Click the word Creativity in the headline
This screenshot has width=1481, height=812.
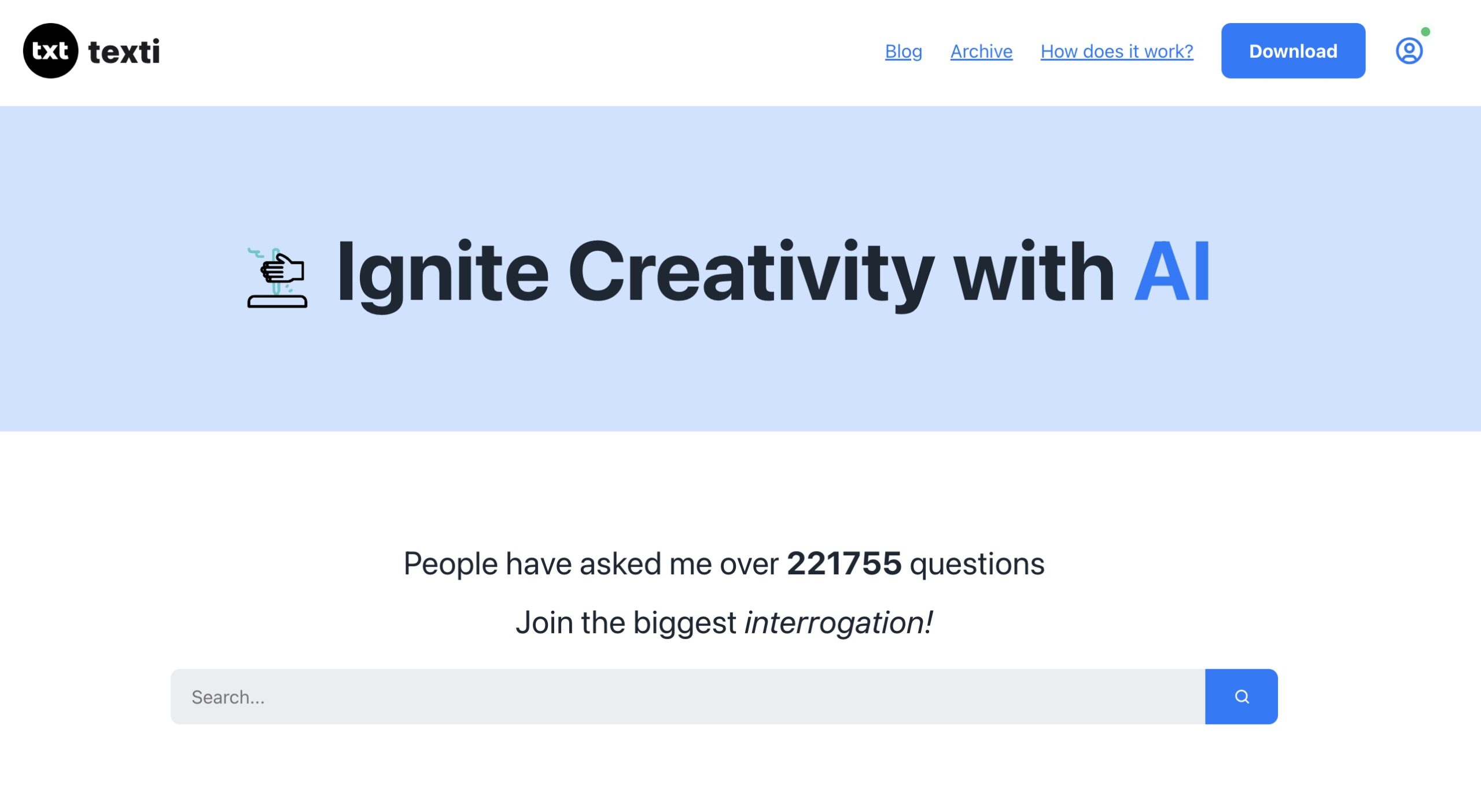[751, 272]
